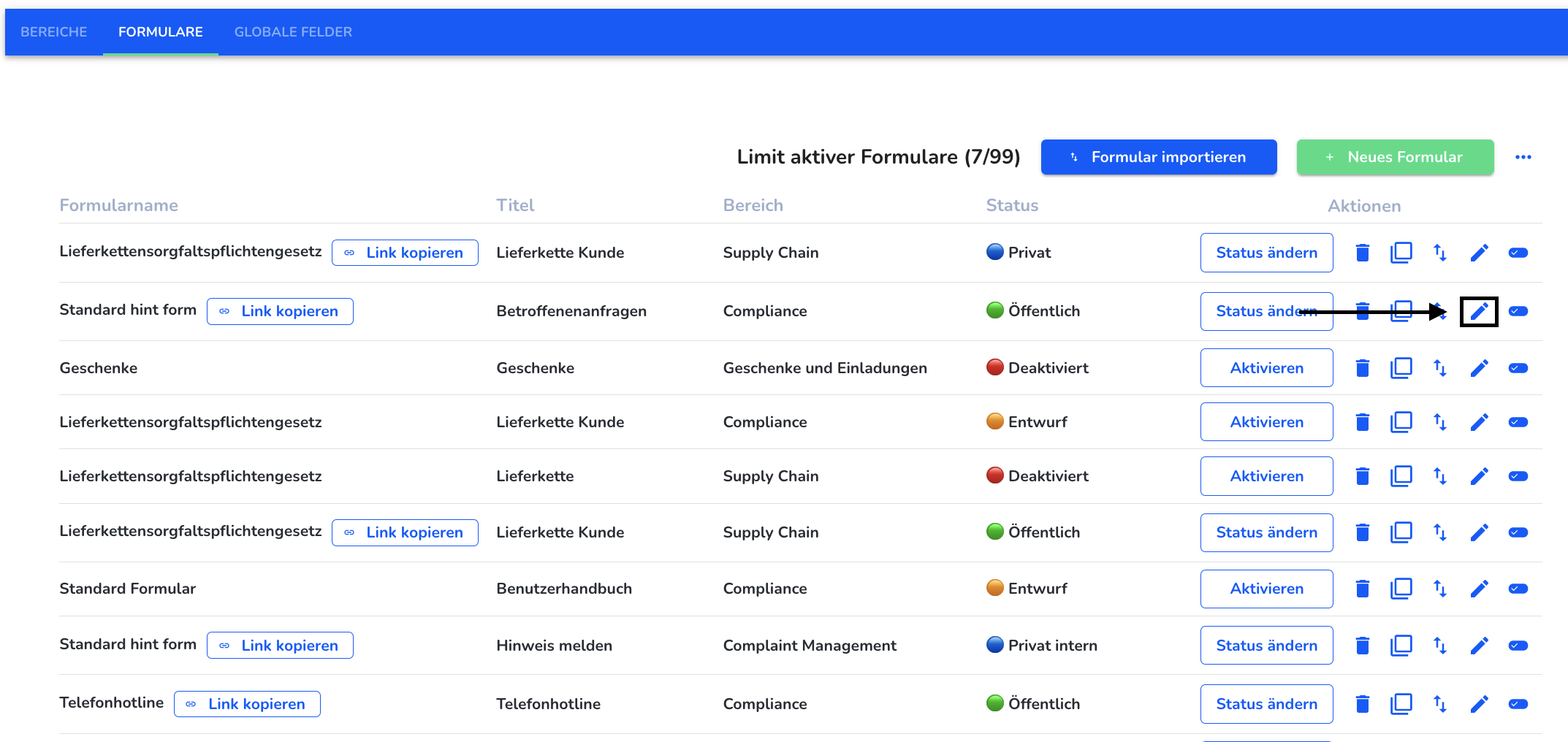1568x742 pixels.
Task: Change status of Hinweis melden form
Action: pos(1266,646)
